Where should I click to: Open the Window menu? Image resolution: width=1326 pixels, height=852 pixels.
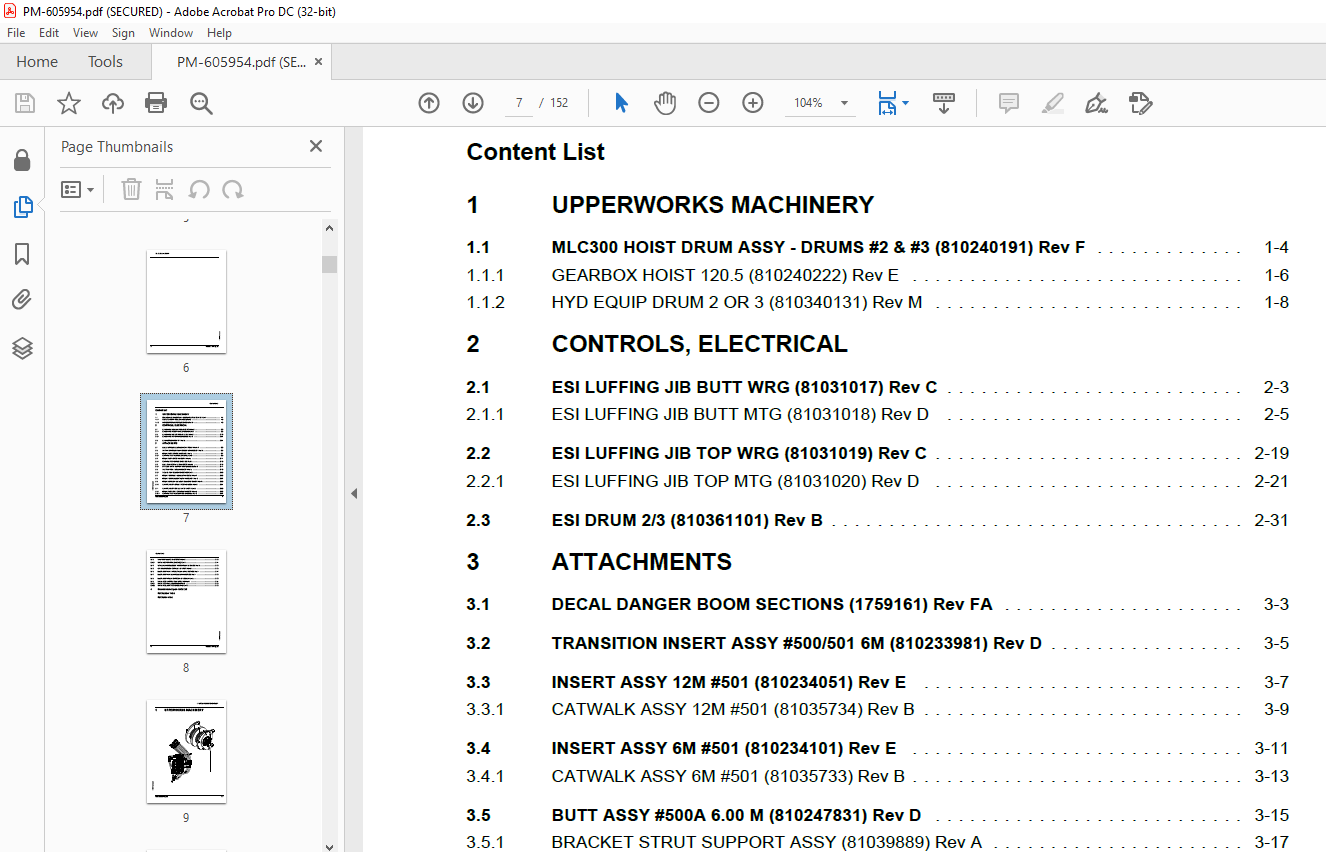coord(171,33)
